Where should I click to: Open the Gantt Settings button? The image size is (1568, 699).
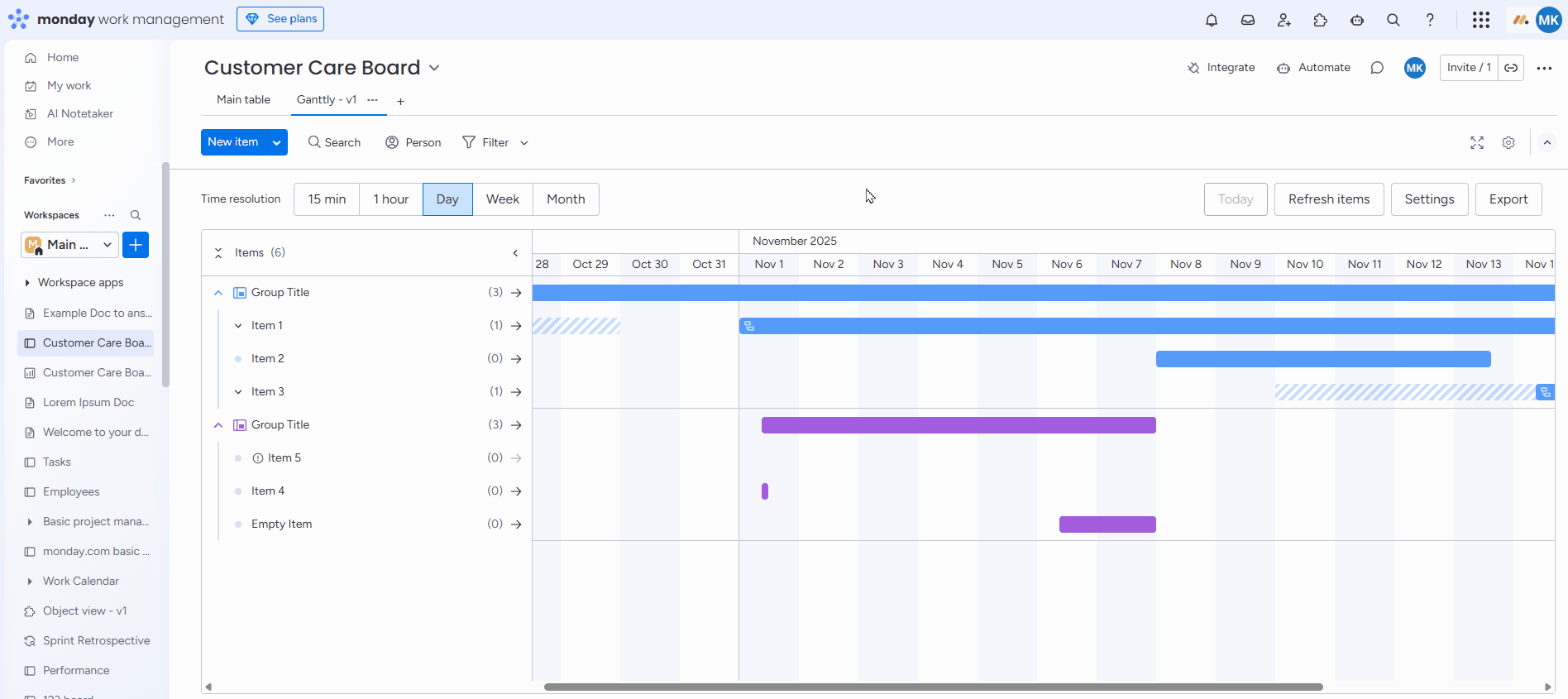coord(1429,199)
